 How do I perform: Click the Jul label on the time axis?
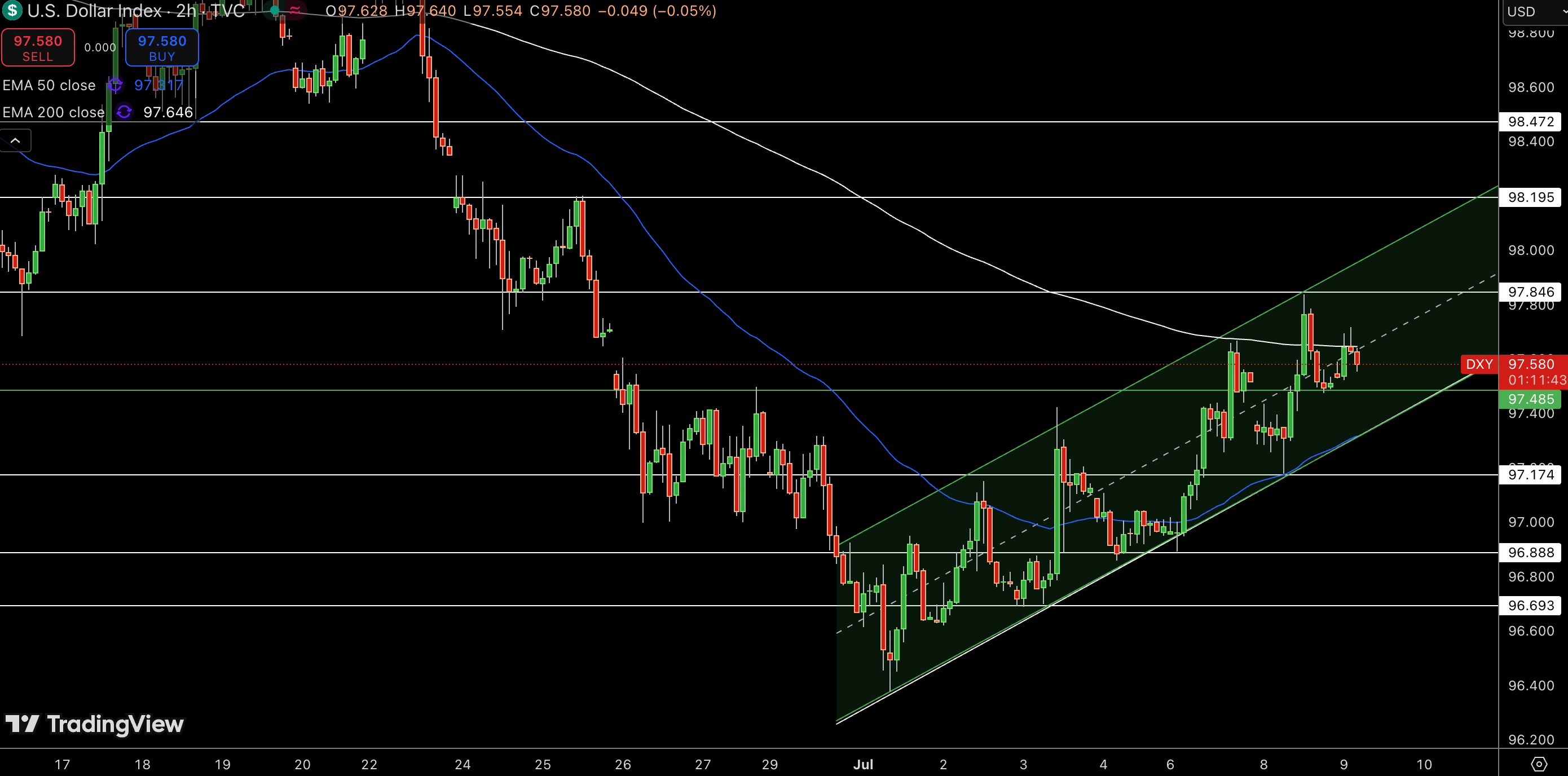[x=863, y=764]
